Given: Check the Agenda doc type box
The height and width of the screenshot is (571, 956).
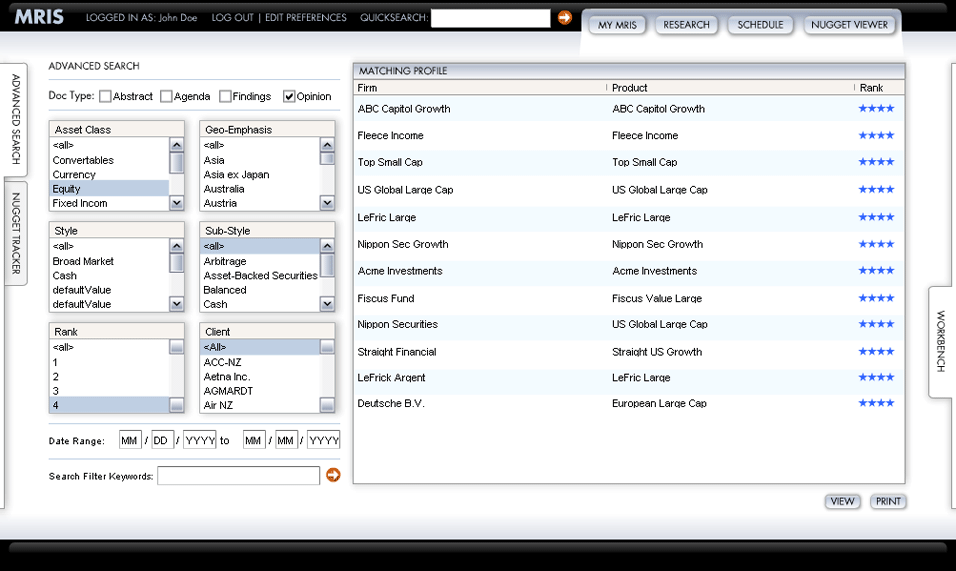Looking at the screenshot, I should pos(166,96).
